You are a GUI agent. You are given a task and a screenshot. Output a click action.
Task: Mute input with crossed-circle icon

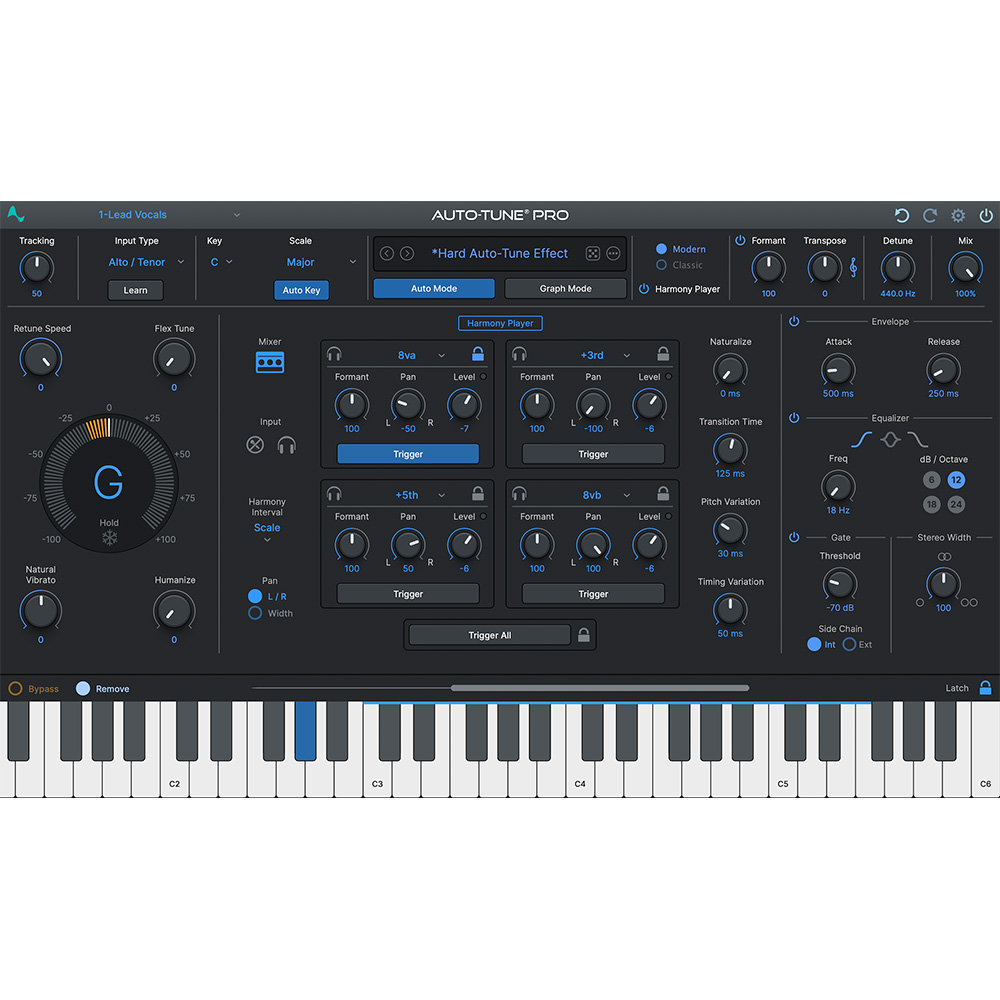coord(255,445)
